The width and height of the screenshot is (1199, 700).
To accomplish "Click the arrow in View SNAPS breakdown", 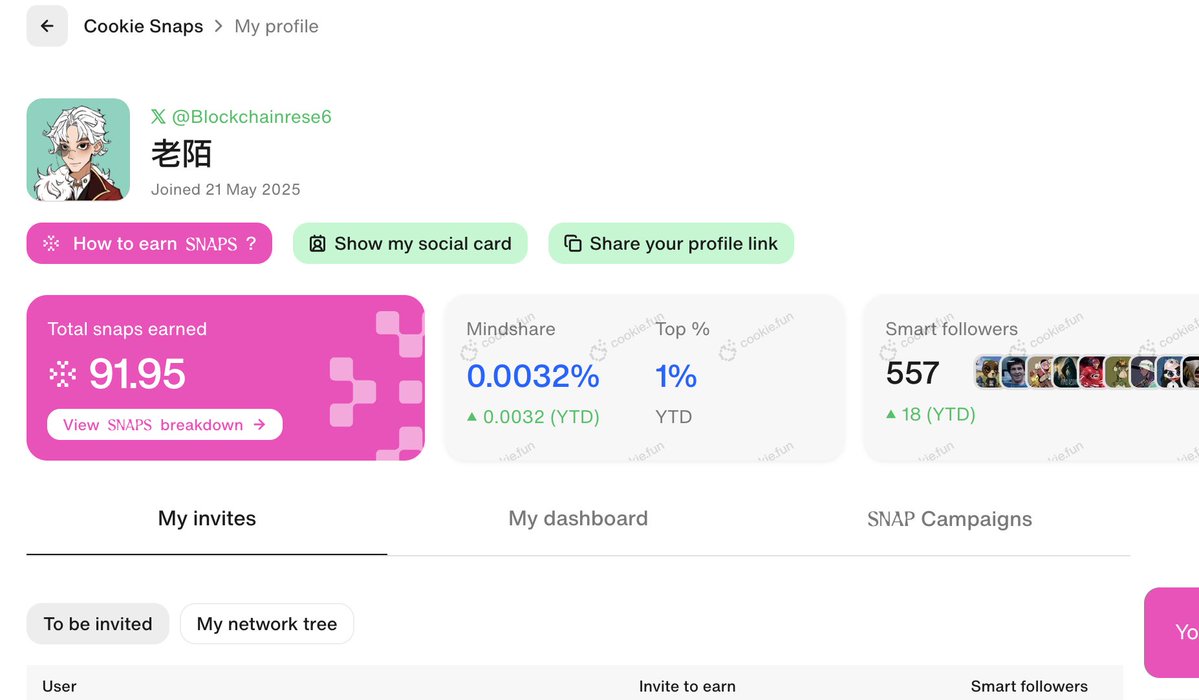I will (259, 425).
